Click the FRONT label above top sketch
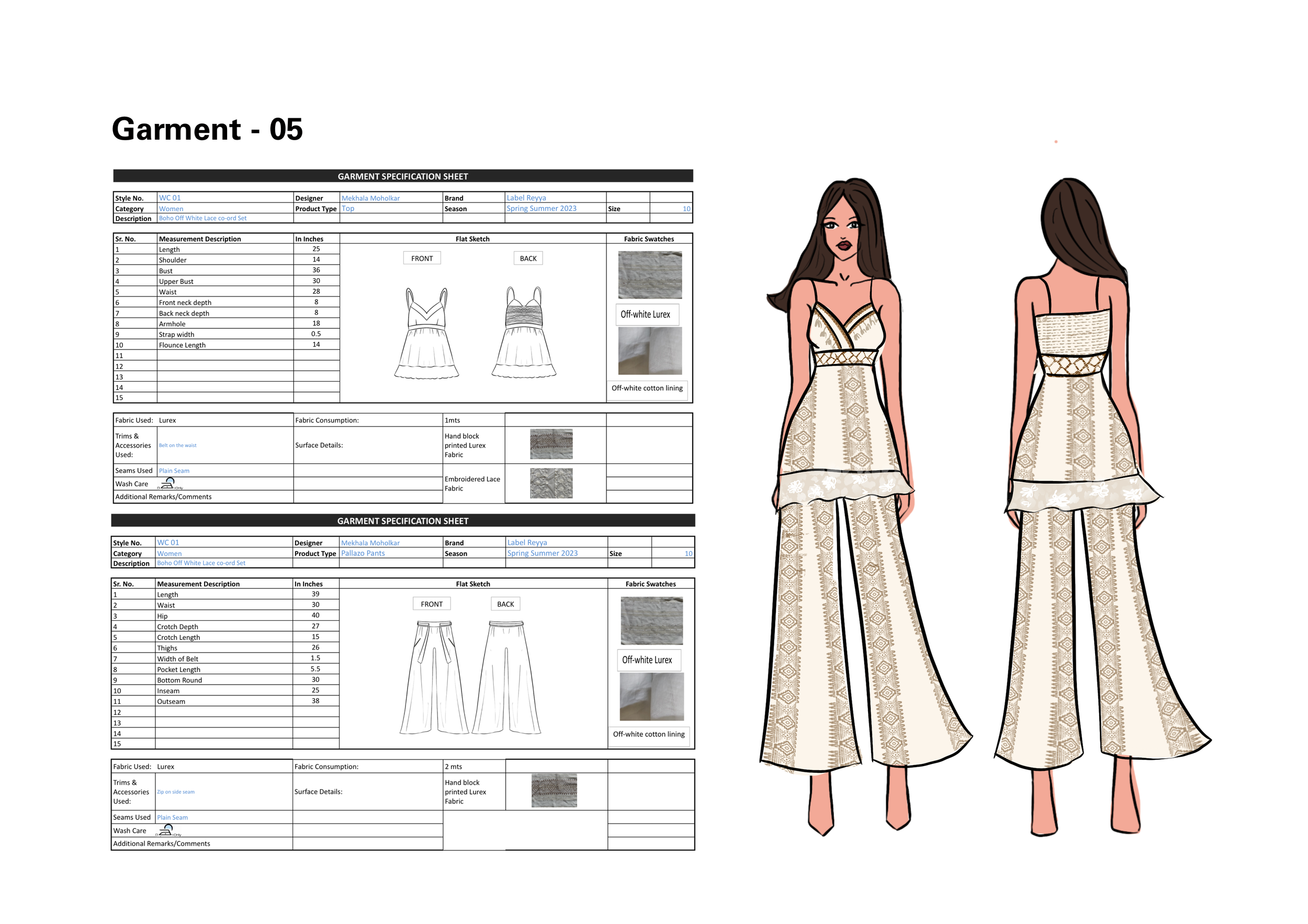Screen dimensions: 1308x924 [x=422, y=258]
